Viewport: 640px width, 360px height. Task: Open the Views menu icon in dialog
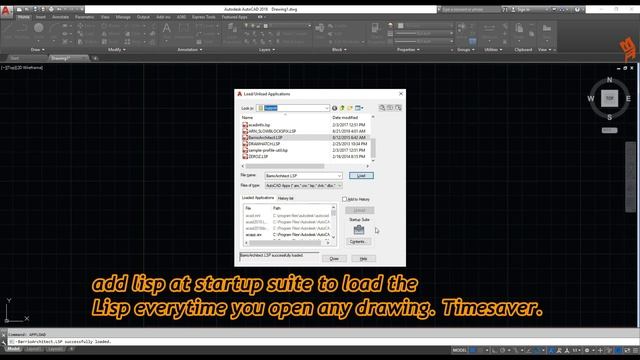pos(359,108)
